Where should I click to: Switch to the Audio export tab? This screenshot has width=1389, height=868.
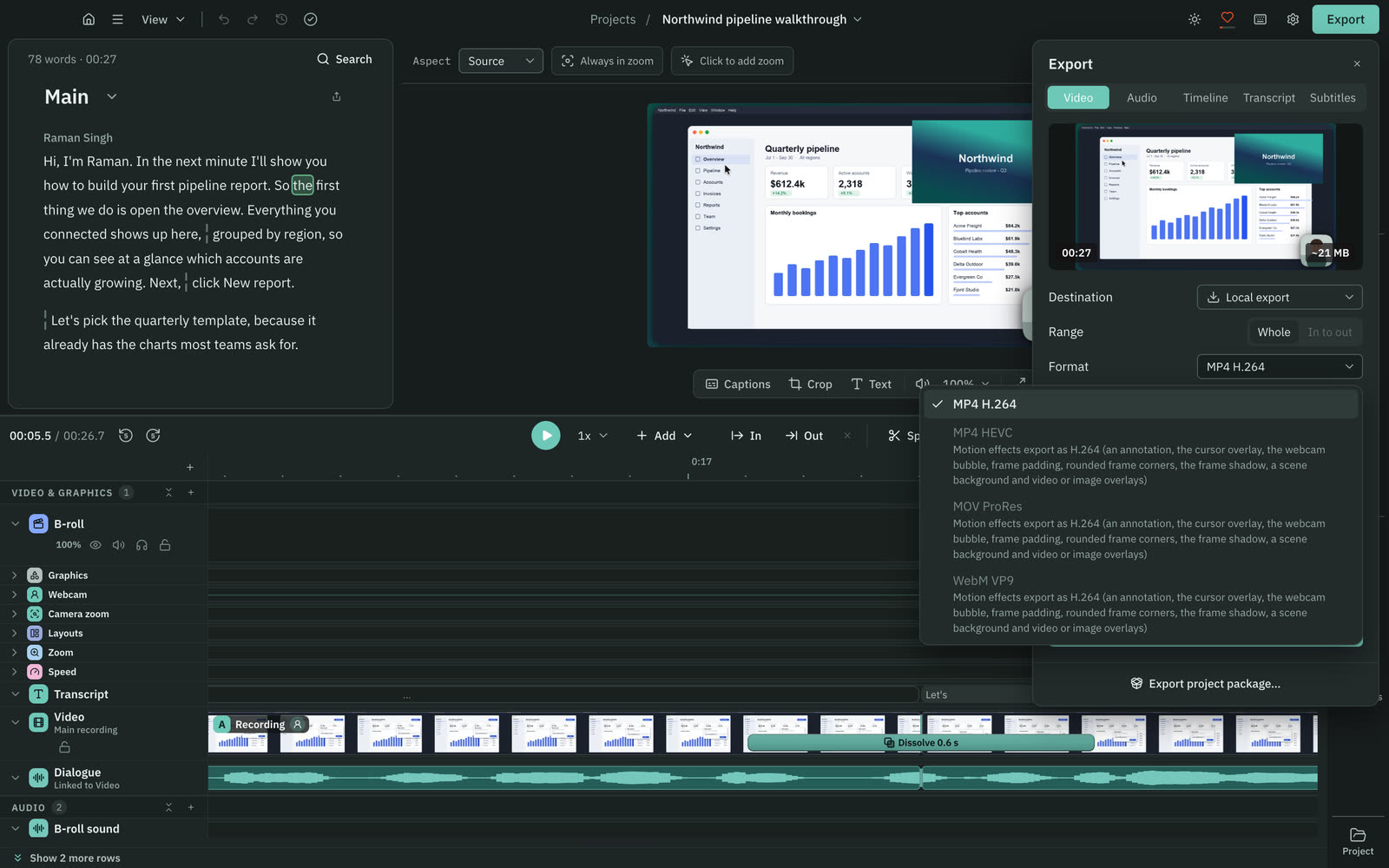pos(1142,98)
